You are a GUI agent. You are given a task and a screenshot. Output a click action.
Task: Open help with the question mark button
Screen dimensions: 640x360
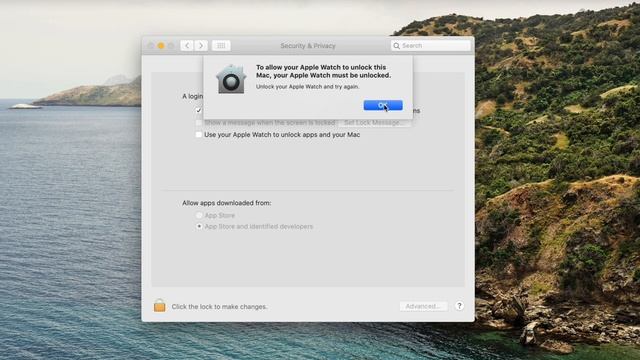click(459, 306)
